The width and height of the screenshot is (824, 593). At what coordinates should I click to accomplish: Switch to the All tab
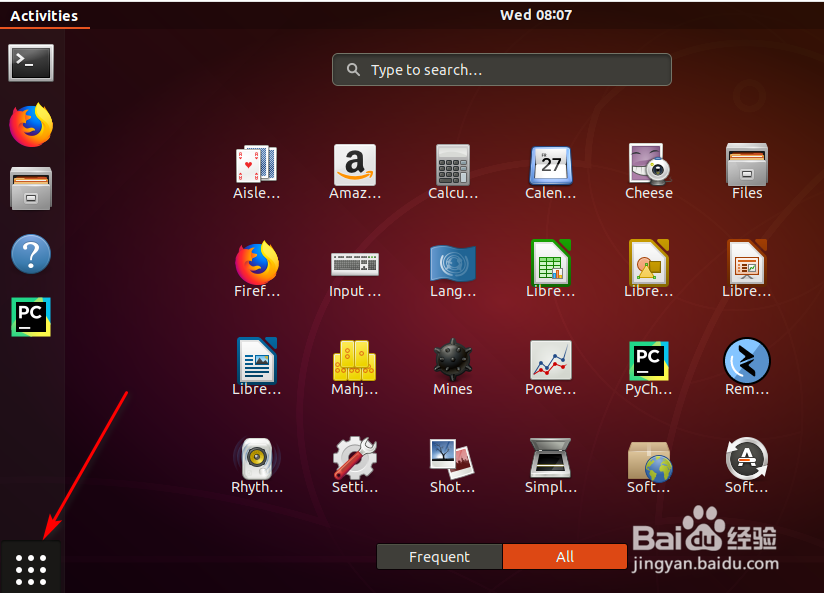coord(565,556)
